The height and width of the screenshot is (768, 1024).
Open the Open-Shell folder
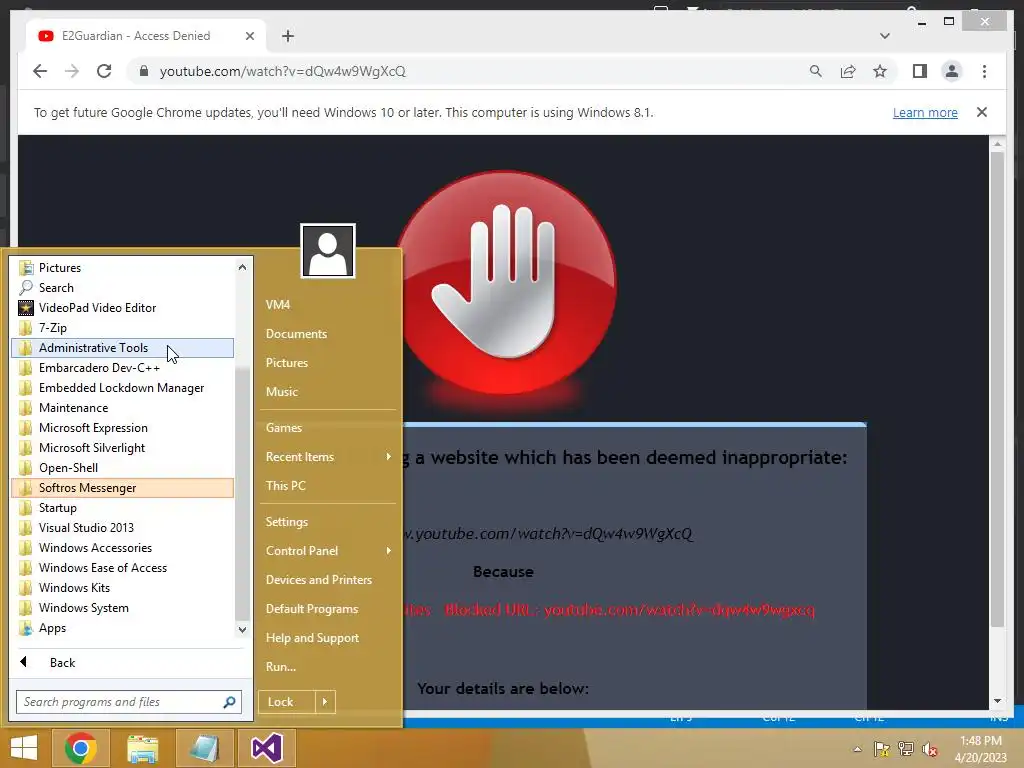[123, 468]
